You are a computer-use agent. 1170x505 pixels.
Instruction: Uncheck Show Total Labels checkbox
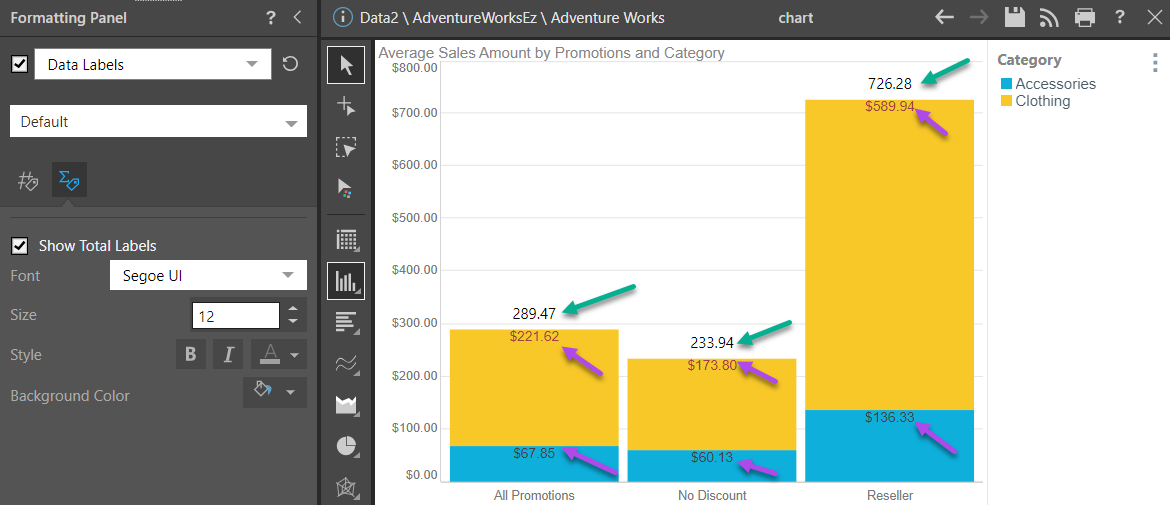19,245
